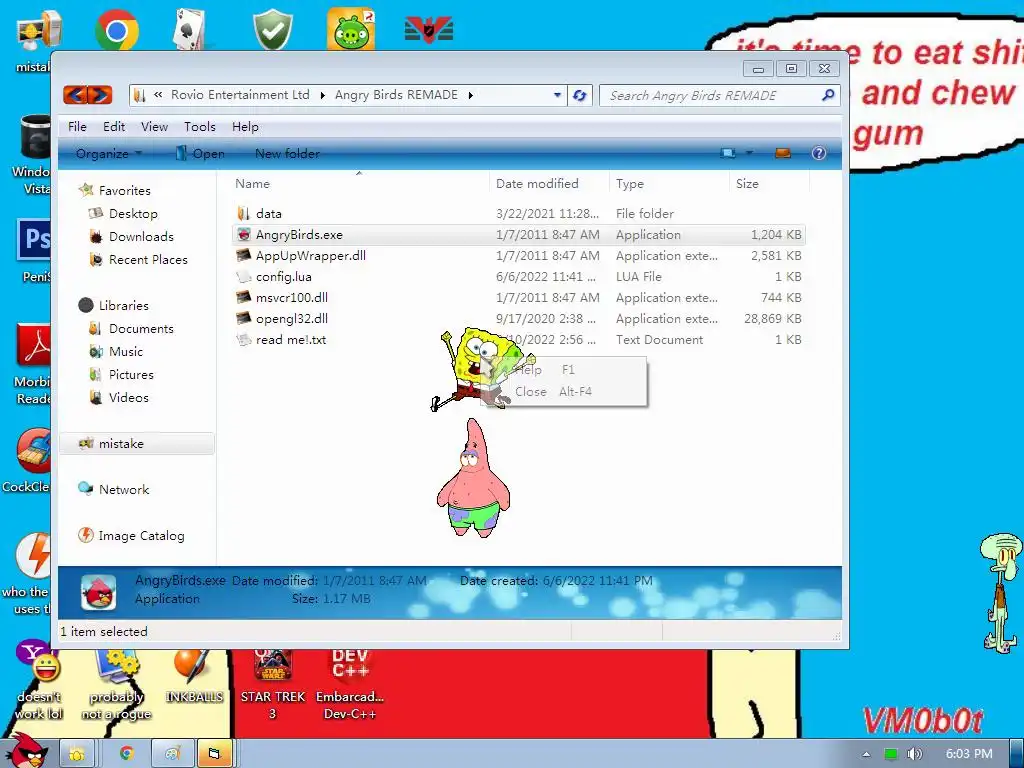Image resolution: width=1024 pixels, height=768 pixels.
Task: Open the green shield desktop icon
Action: click(x=272, y=29)
